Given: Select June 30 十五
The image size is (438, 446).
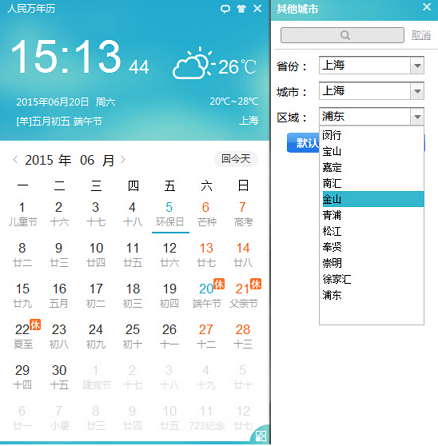Looking at the screenshot, I should pos(59,377).
